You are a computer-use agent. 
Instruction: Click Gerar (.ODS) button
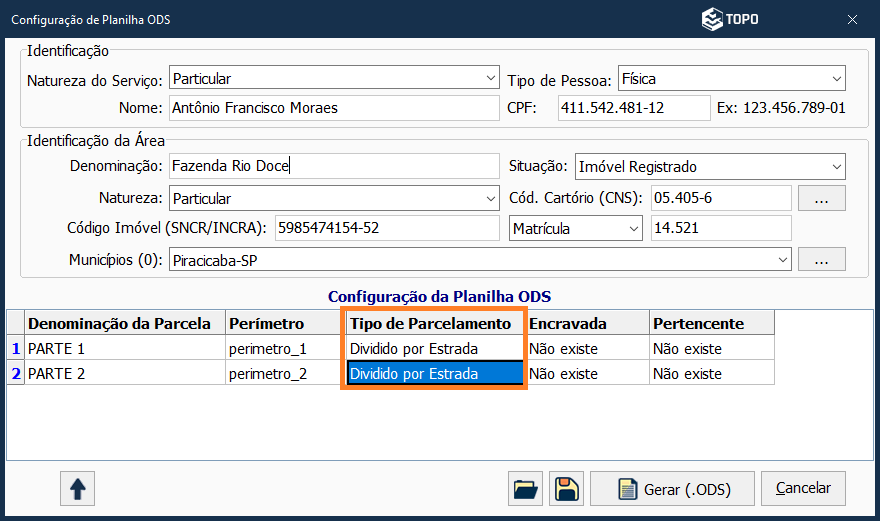pyautogui.click(x=670, y=489)
